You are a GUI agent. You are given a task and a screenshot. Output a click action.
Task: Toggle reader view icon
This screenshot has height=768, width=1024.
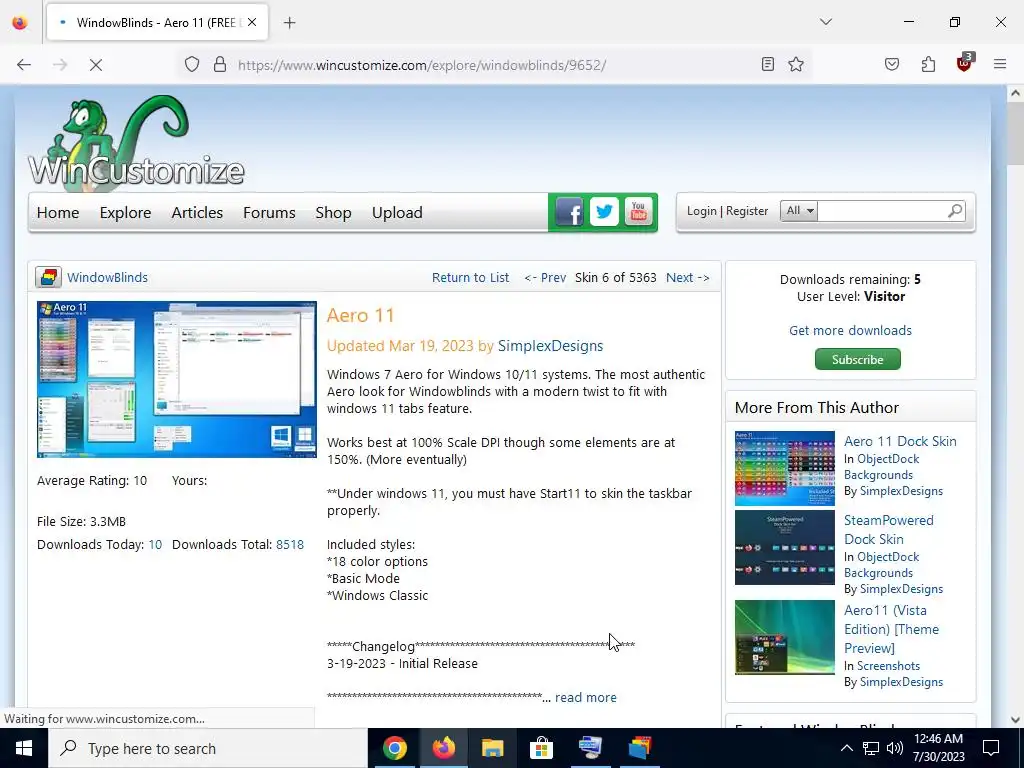point(768,64)
